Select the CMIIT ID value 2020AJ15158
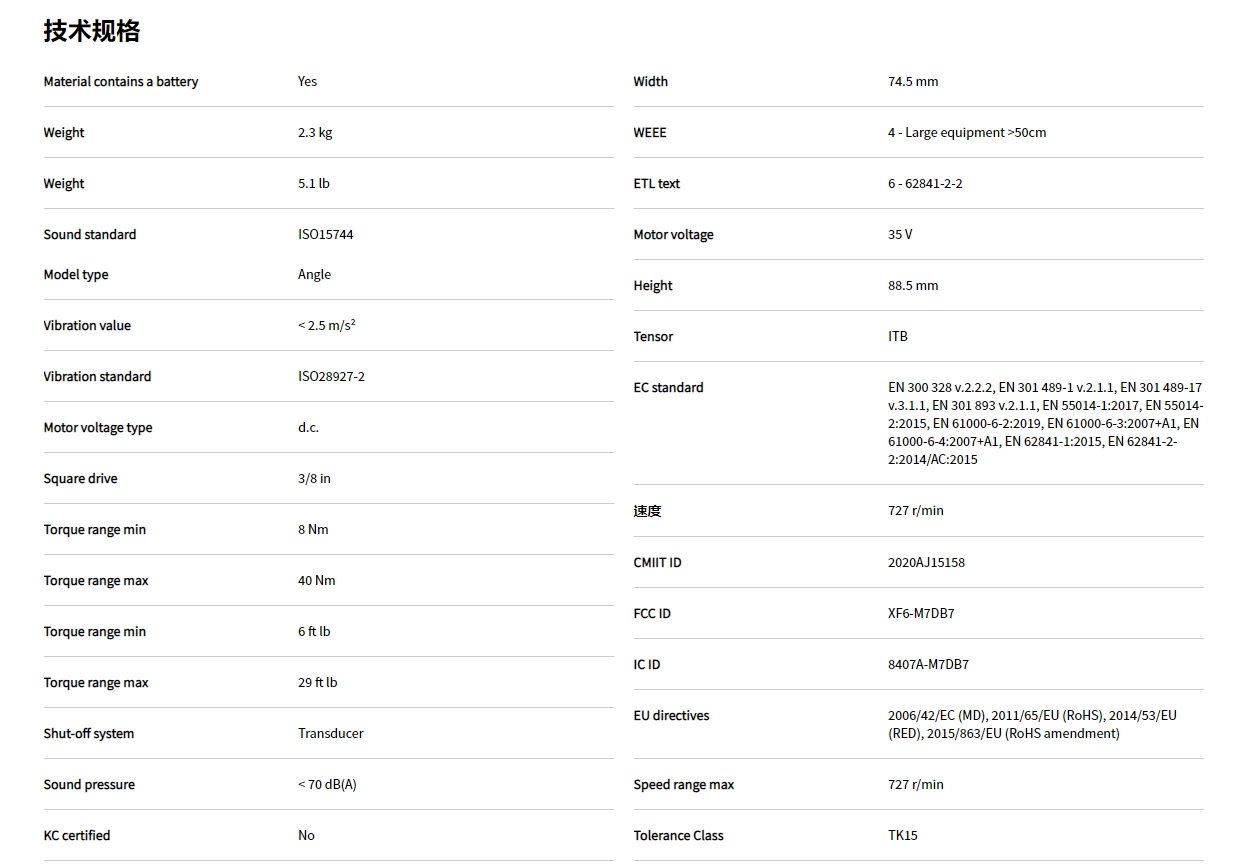 (x=926, y=563)
